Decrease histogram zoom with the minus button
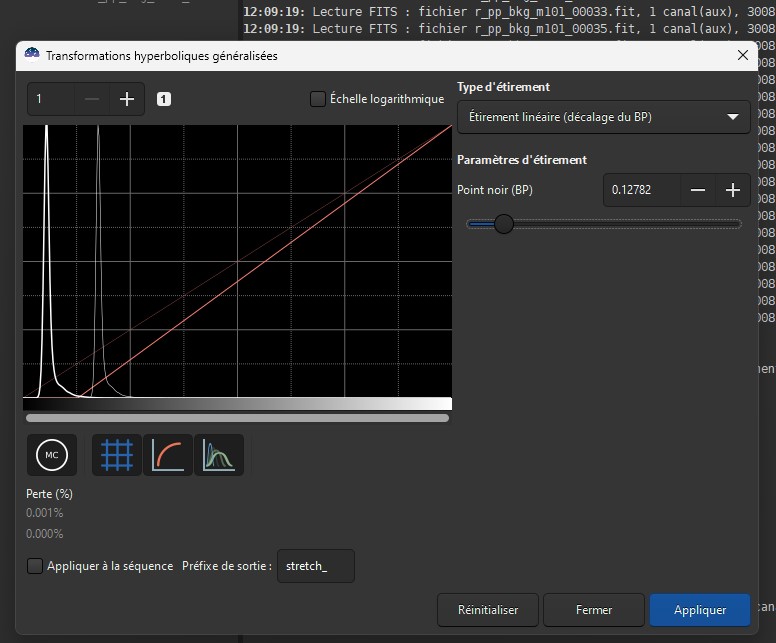 (x=92, y=99)
